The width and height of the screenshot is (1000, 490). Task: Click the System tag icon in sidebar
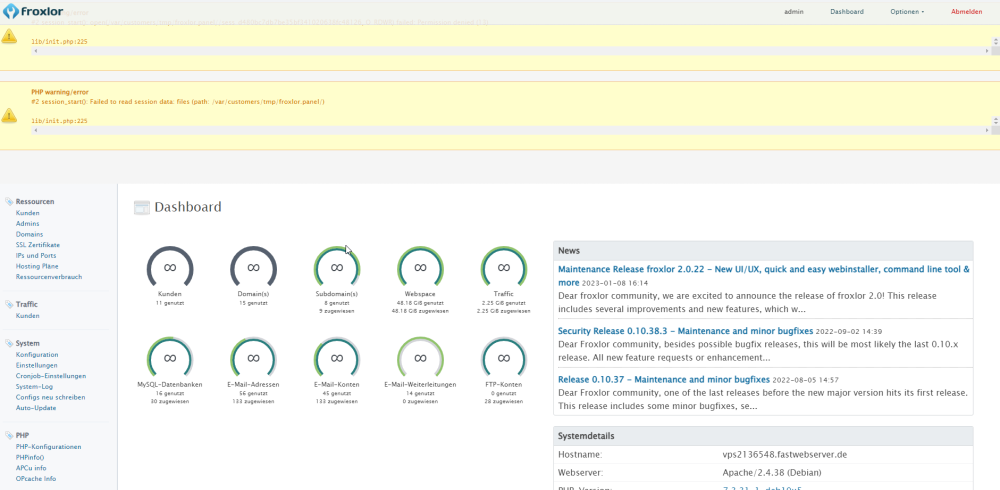9,343
